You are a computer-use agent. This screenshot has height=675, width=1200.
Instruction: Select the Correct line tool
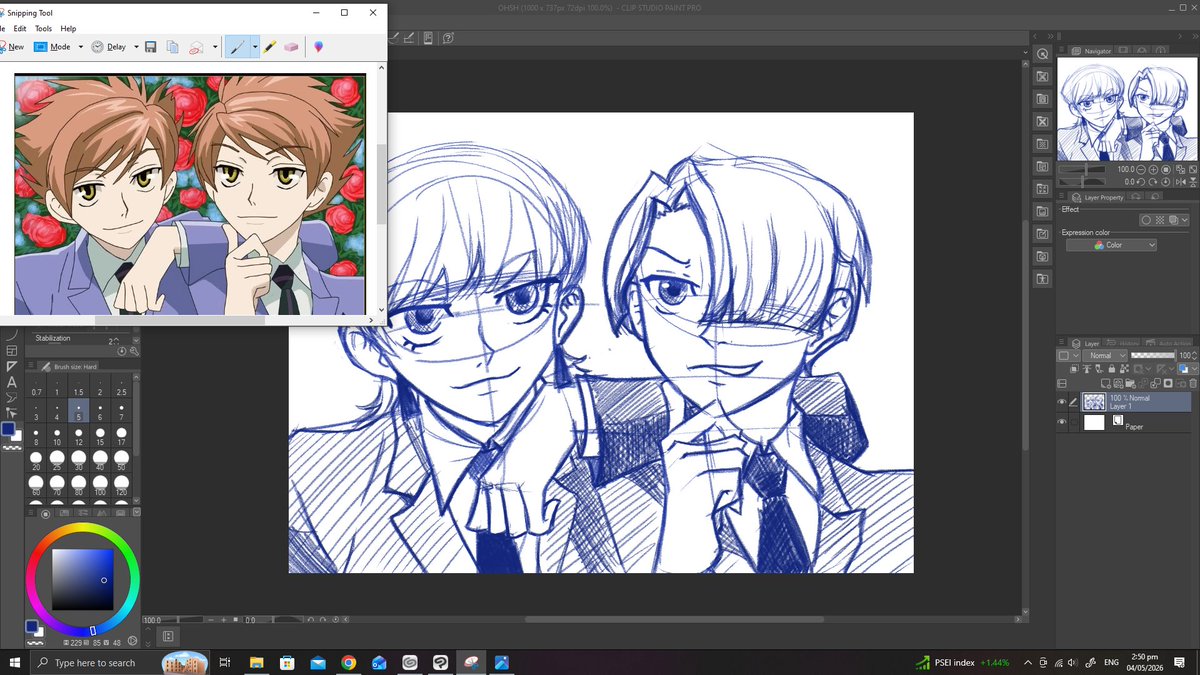pos(11,412)
